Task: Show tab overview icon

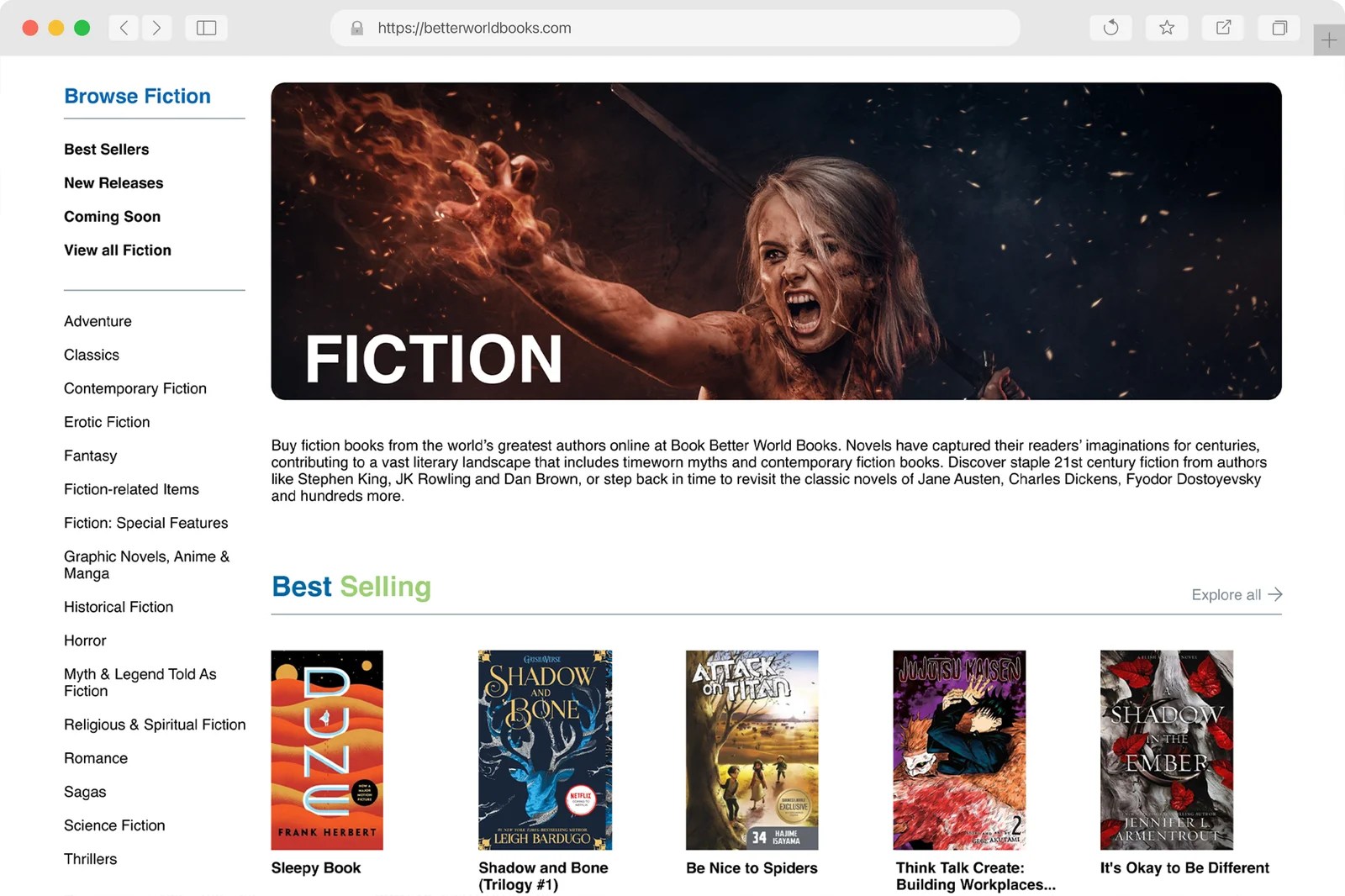Action: click(x=1279, y=28)
